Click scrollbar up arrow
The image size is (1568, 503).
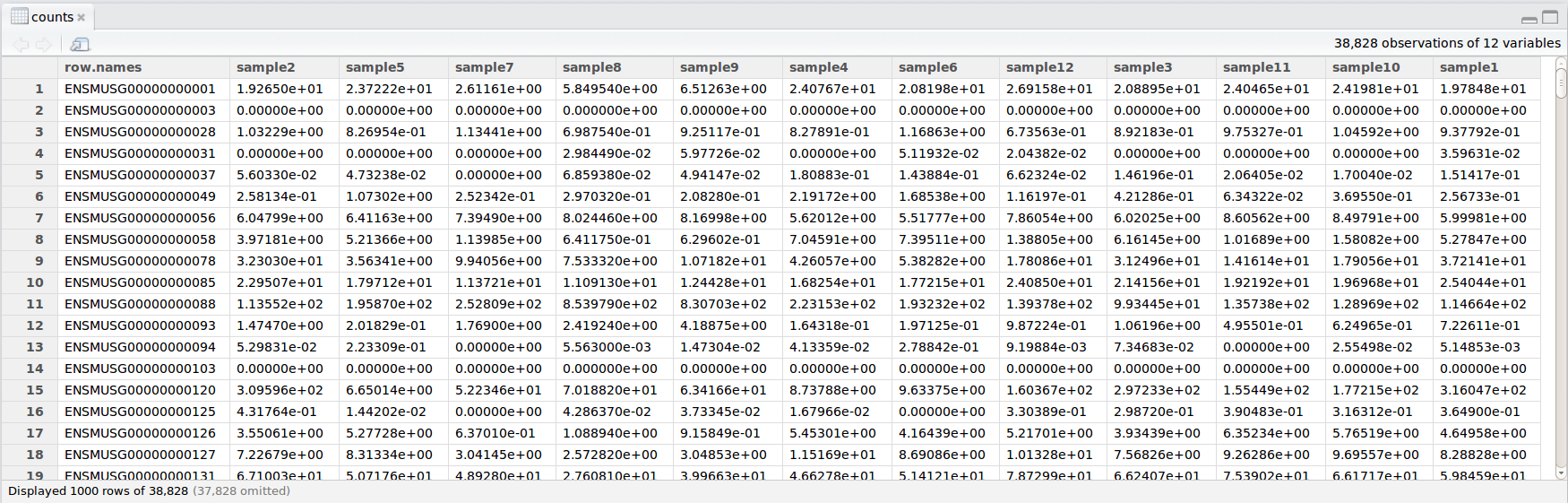point(1561,63)
